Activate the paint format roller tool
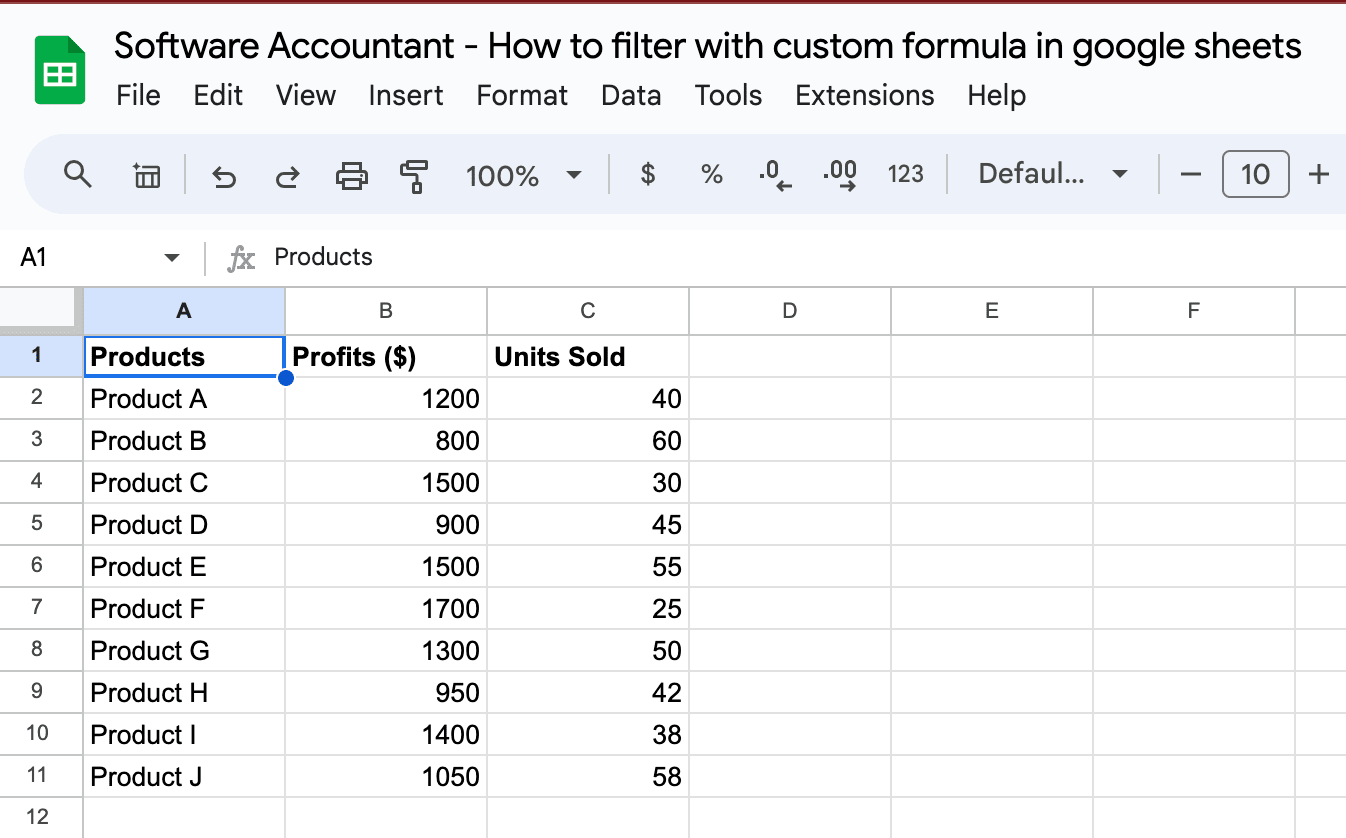The height and width of the screenshot is (838, 1346). pyautogui.click(x=413, y=177)
